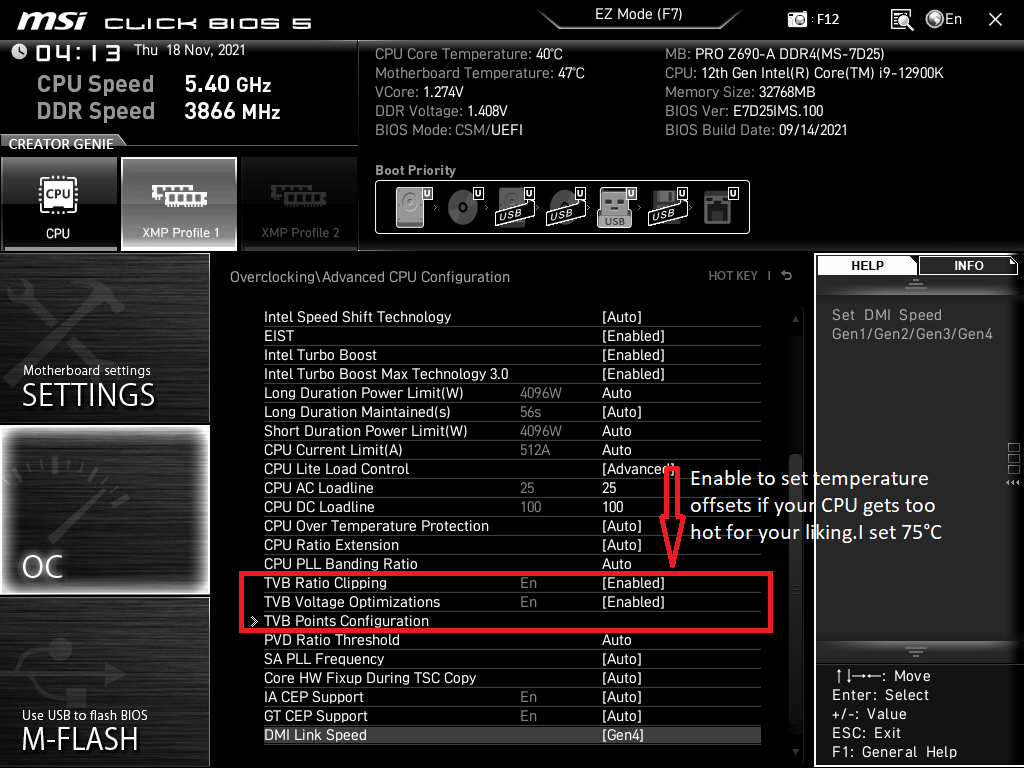Click the settings list scrollbar thumb
Image resolution: width=1024 pixels, height=768 pixels.
point(795,591)
